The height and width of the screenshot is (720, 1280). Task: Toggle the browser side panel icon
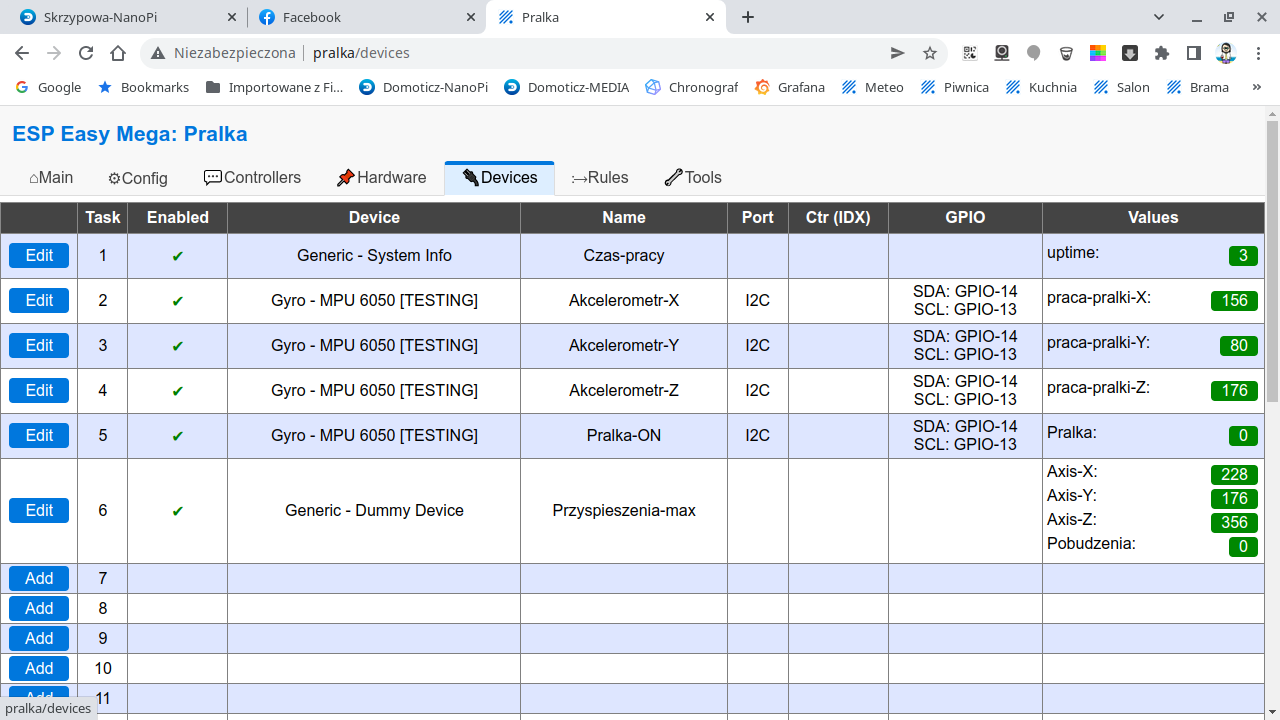point(1193,53)
